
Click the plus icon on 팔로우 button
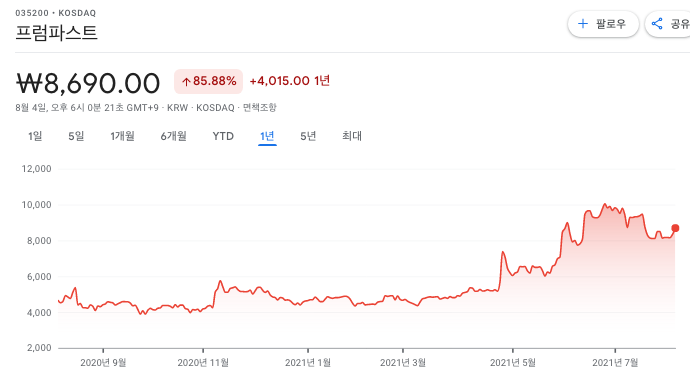click(582, 24)
